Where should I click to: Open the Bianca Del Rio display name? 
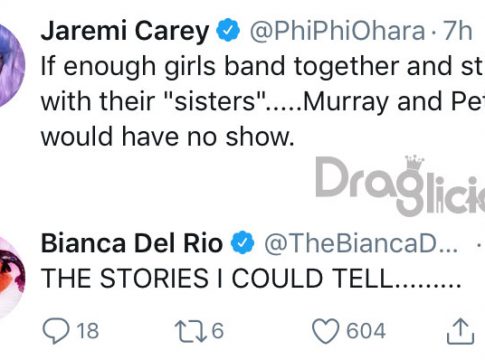132,243
